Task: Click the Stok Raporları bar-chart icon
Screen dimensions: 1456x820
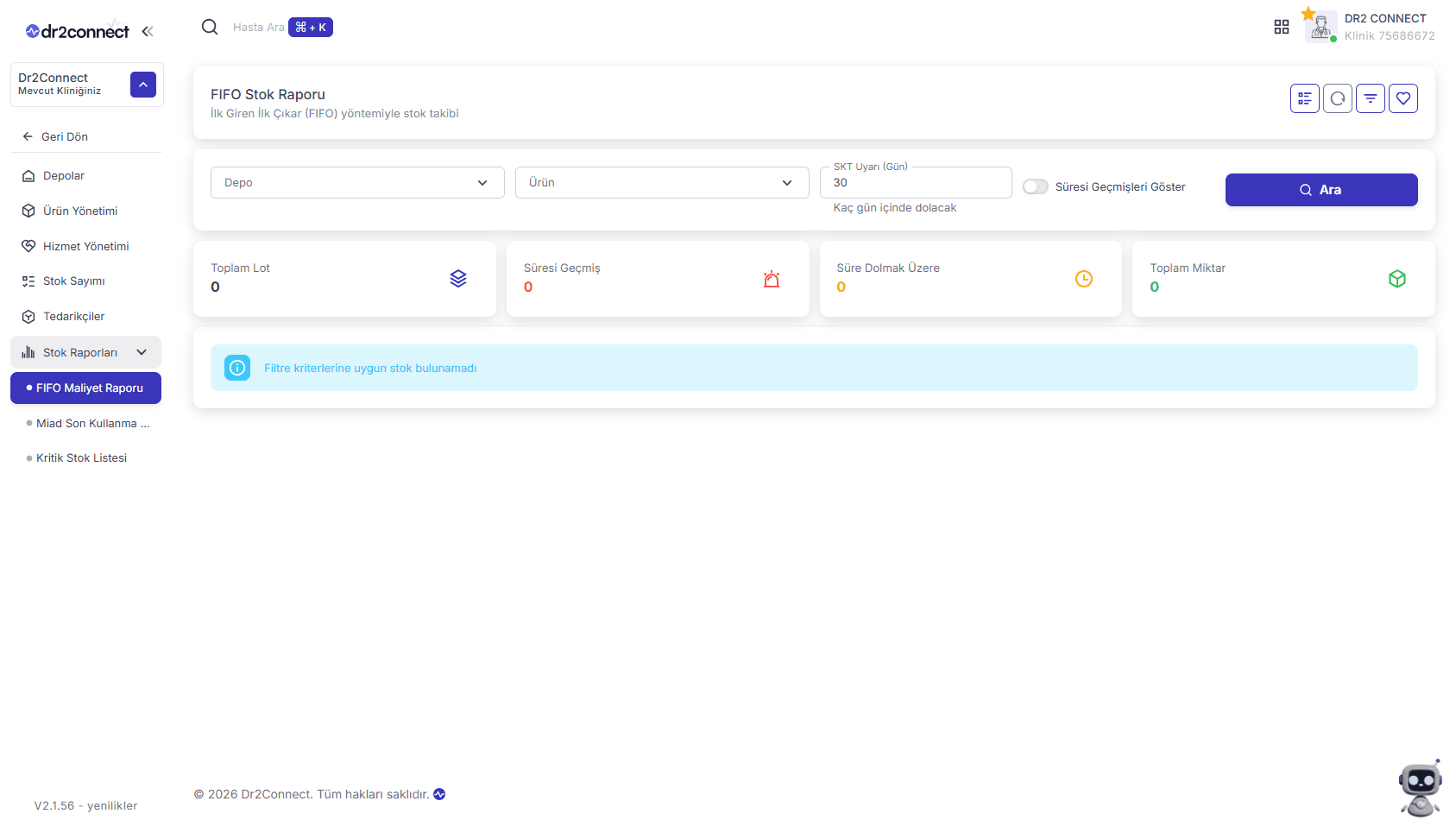Action: click(28, 352)
